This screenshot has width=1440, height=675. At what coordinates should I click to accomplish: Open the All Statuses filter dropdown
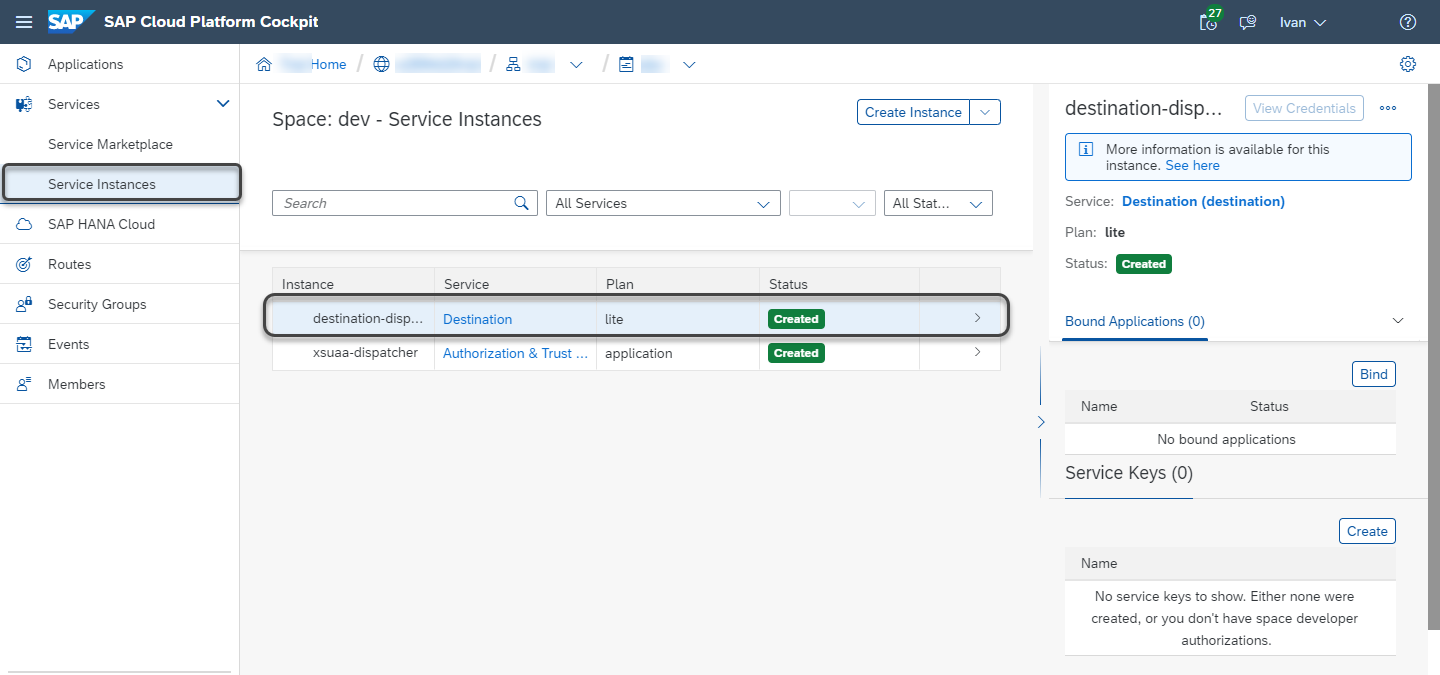pos(938,203)
